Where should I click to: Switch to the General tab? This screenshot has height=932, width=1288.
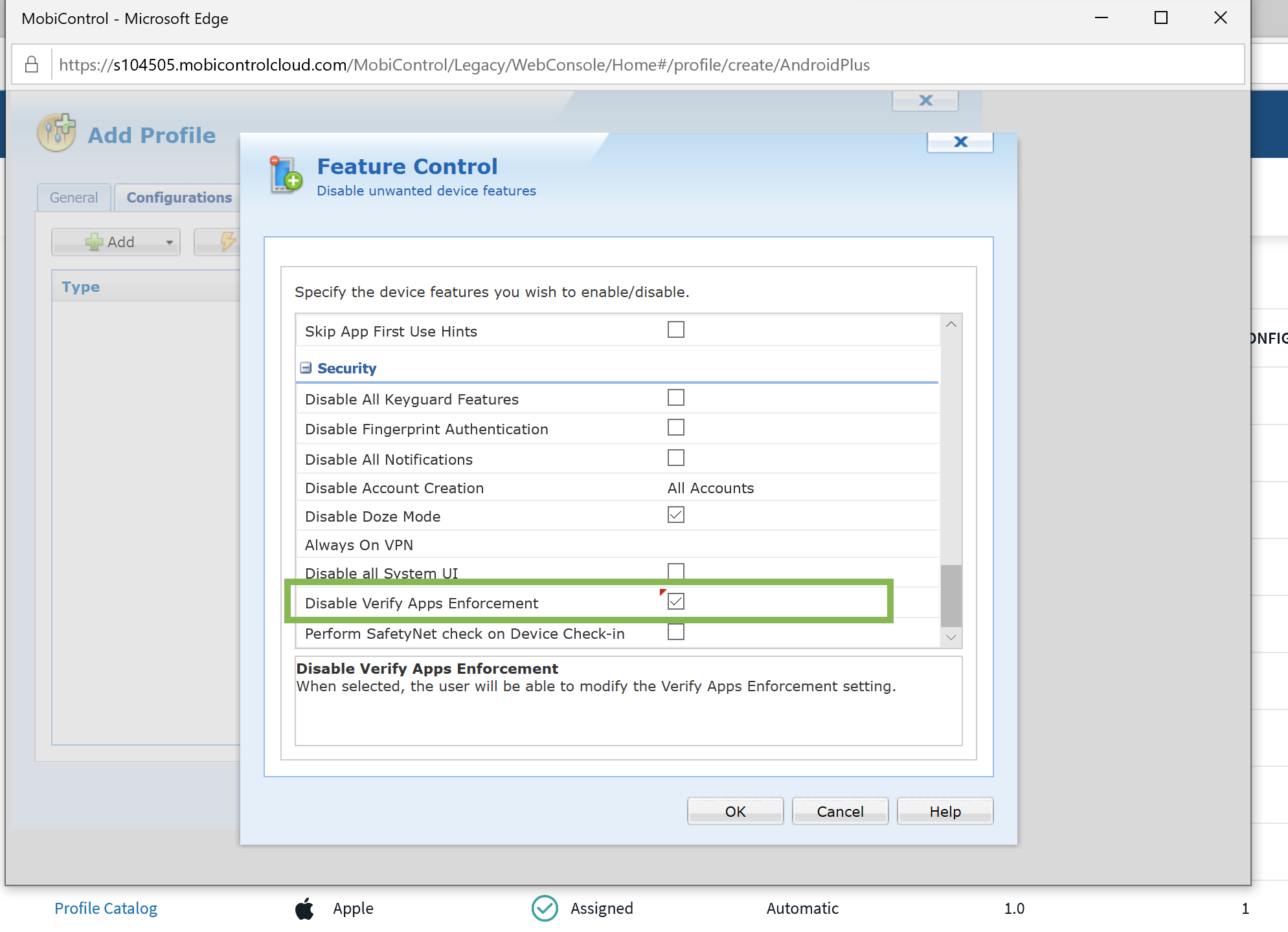[74, 197]
